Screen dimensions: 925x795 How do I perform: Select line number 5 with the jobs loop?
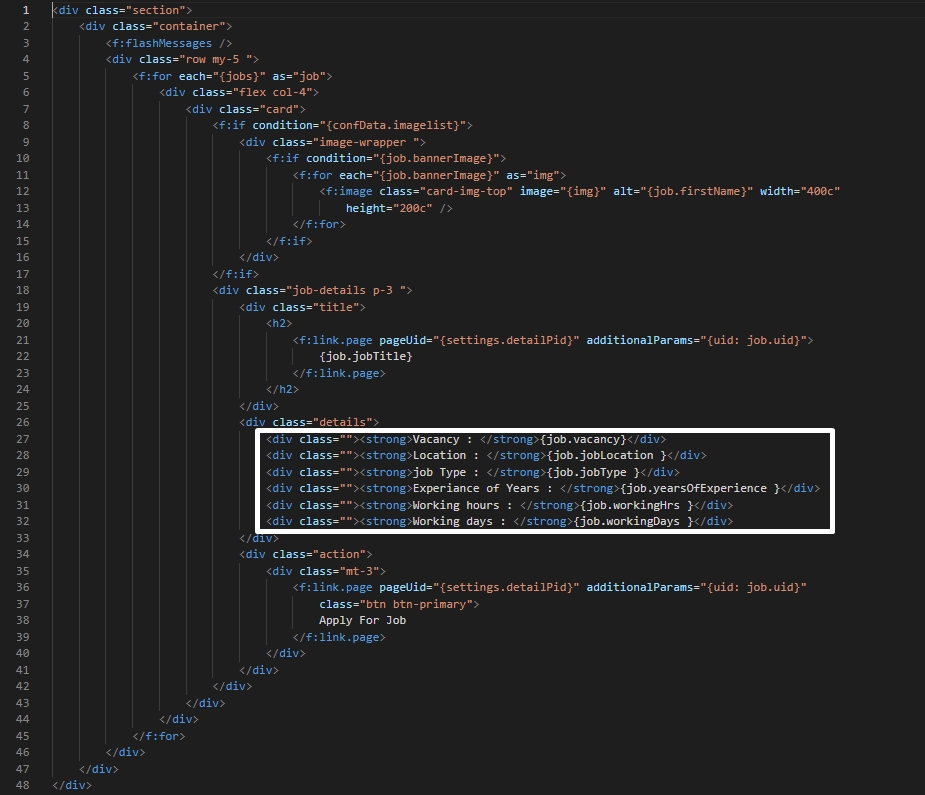tap(24, 76)
